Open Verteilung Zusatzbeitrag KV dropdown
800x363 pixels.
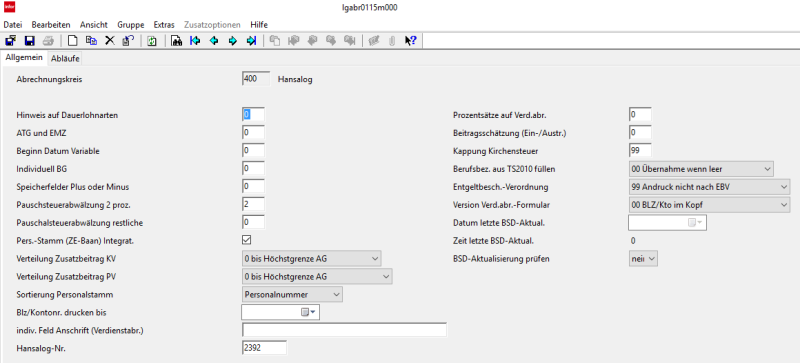pos(311,259)
